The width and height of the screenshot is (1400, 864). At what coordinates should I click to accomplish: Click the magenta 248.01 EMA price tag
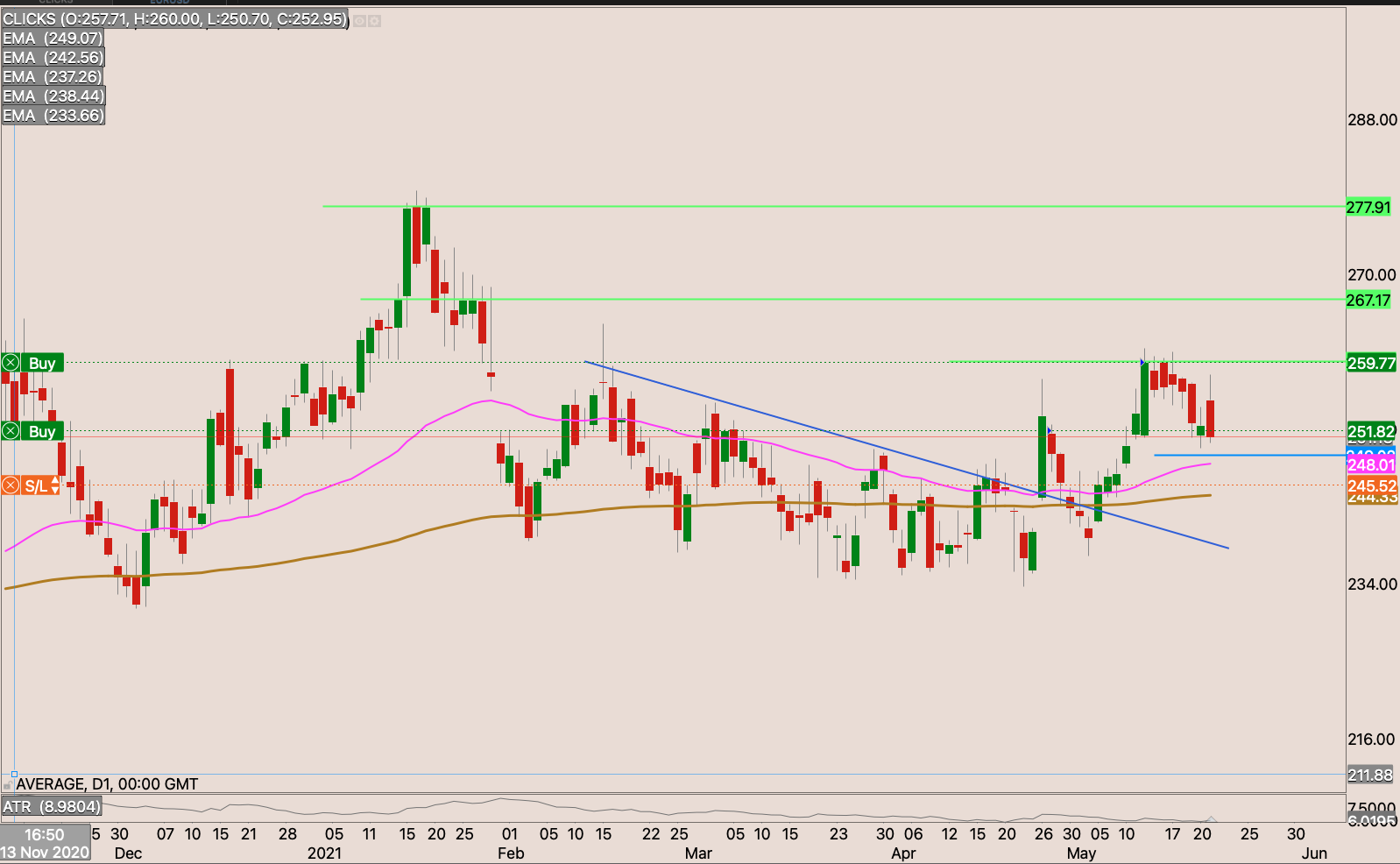(1371, 464)
